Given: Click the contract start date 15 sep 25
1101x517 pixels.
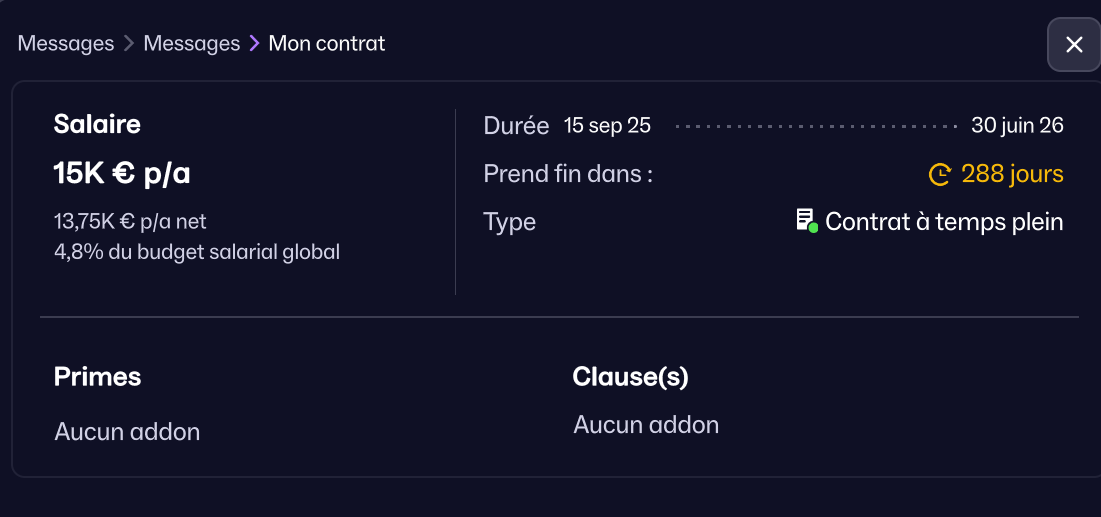Looking at the screenshot, I should tap(607, 126).
